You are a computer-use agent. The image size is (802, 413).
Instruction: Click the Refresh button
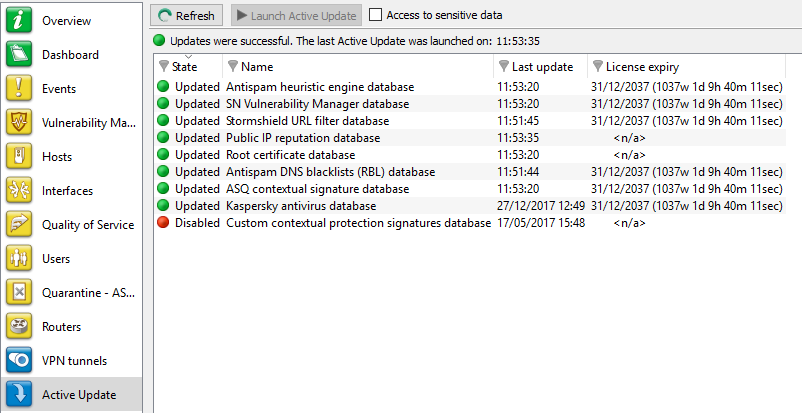(186, 15)
